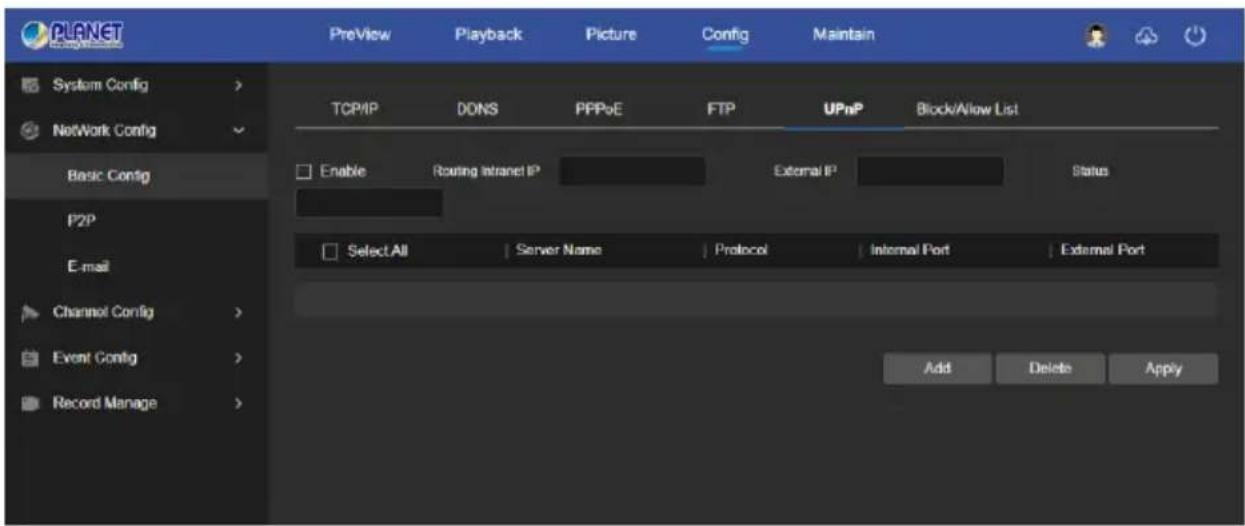Click the External Port column header
Screen dimensions: 1245x526
point(1102,250)
